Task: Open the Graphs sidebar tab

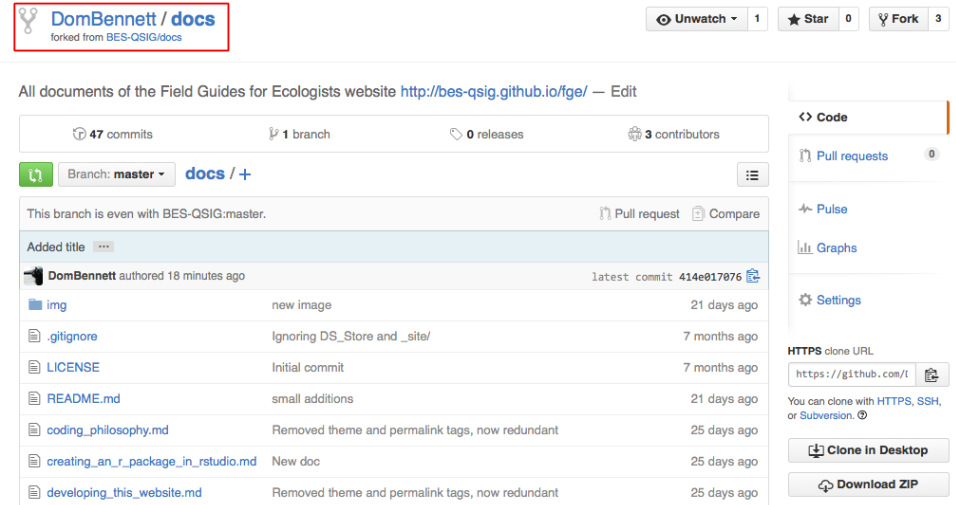Action: click(836, 248)
